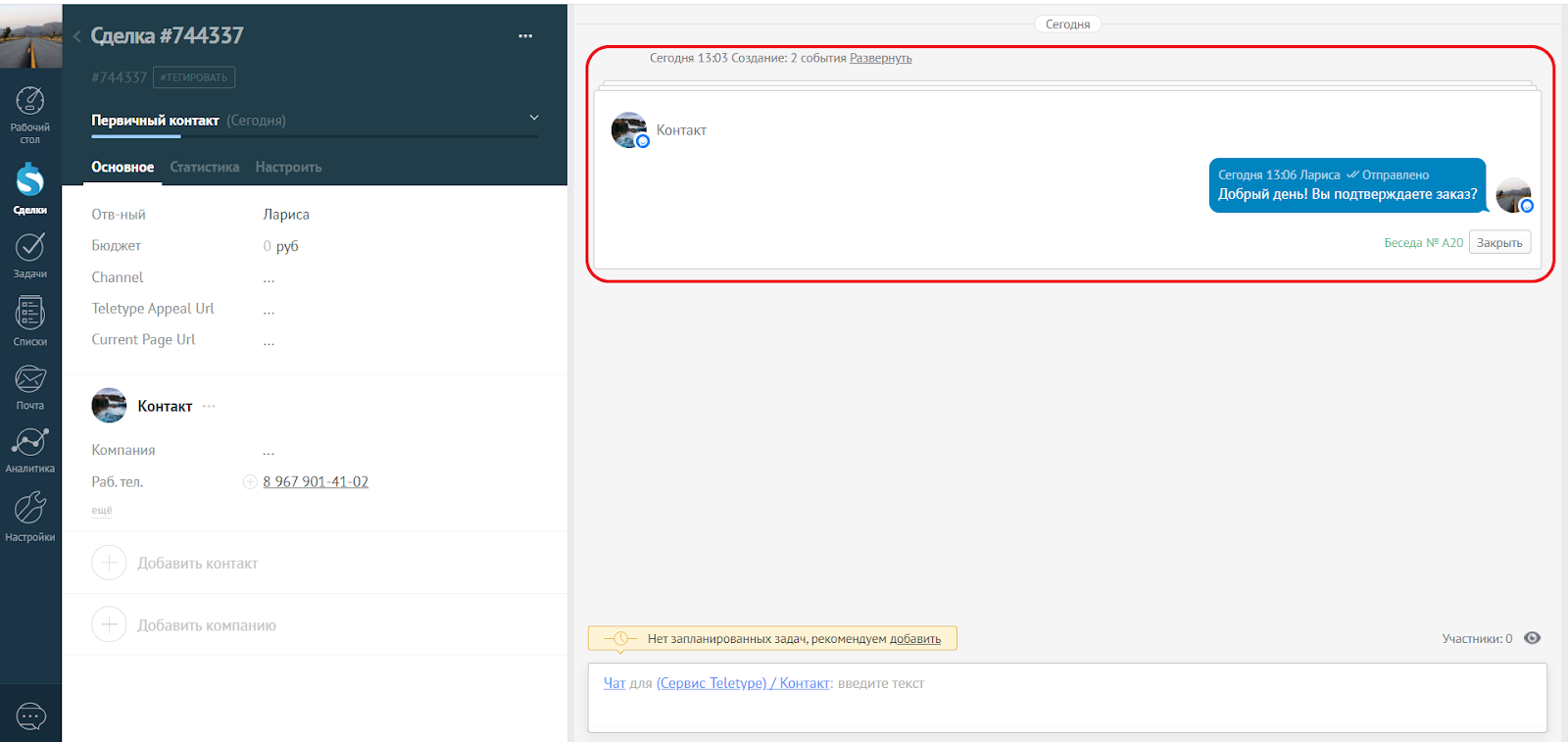
Task: Toggle the participants eye icon
Action: pyautogui.click(x=1533, y=638)
